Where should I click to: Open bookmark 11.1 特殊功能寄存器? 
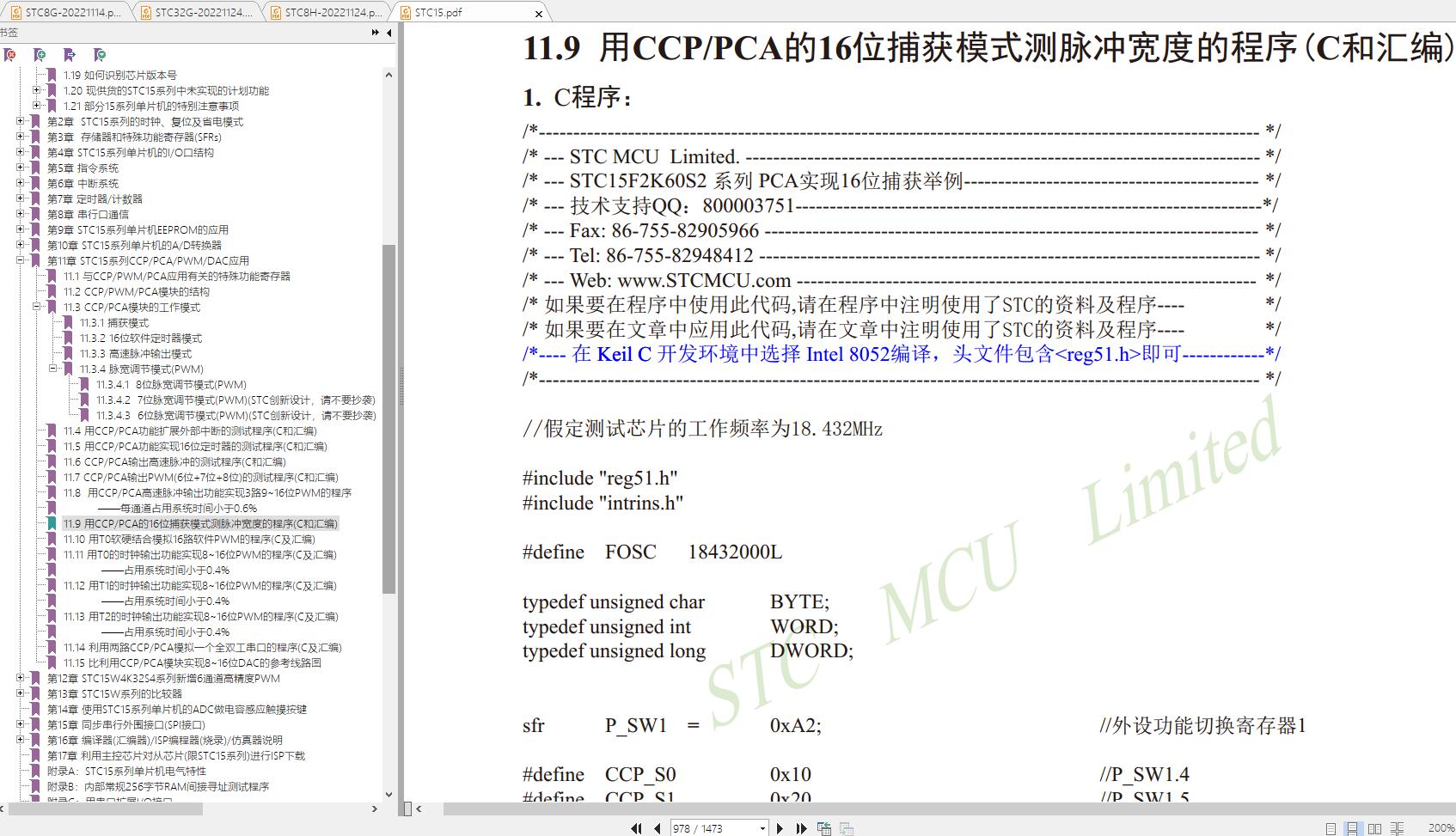point(177,277)
